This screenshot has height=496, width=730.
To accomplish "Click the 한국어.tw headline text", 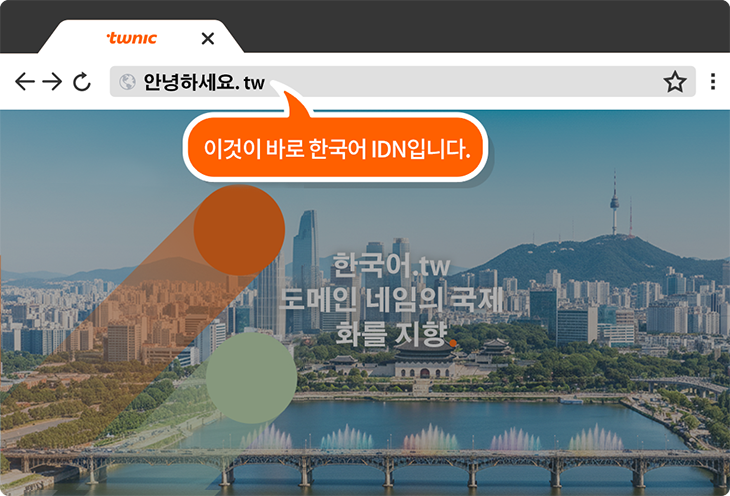I will pos(392,267).
